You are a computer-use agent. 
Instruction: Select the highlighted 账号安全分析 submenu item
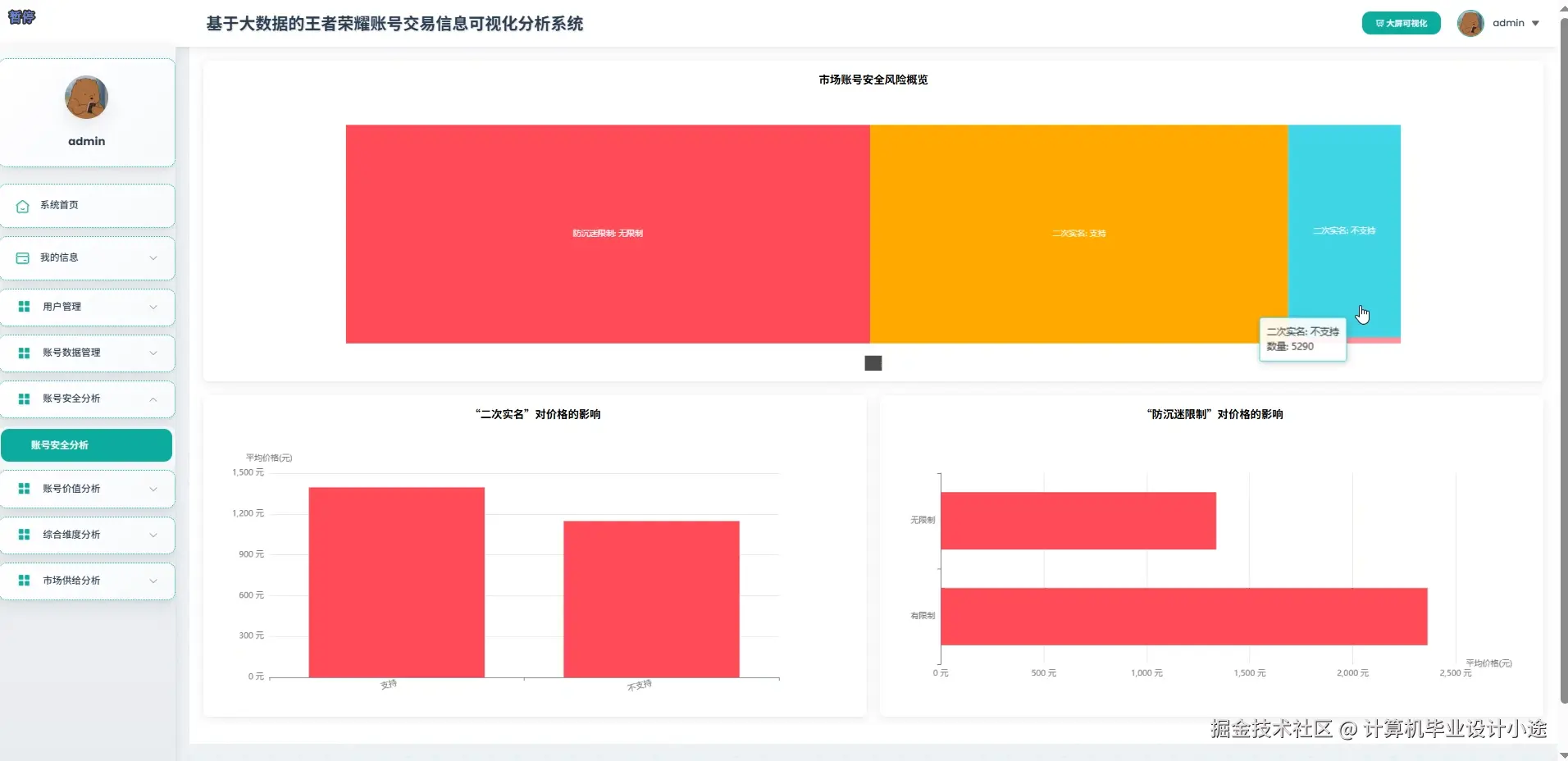(x=87, y=444)
